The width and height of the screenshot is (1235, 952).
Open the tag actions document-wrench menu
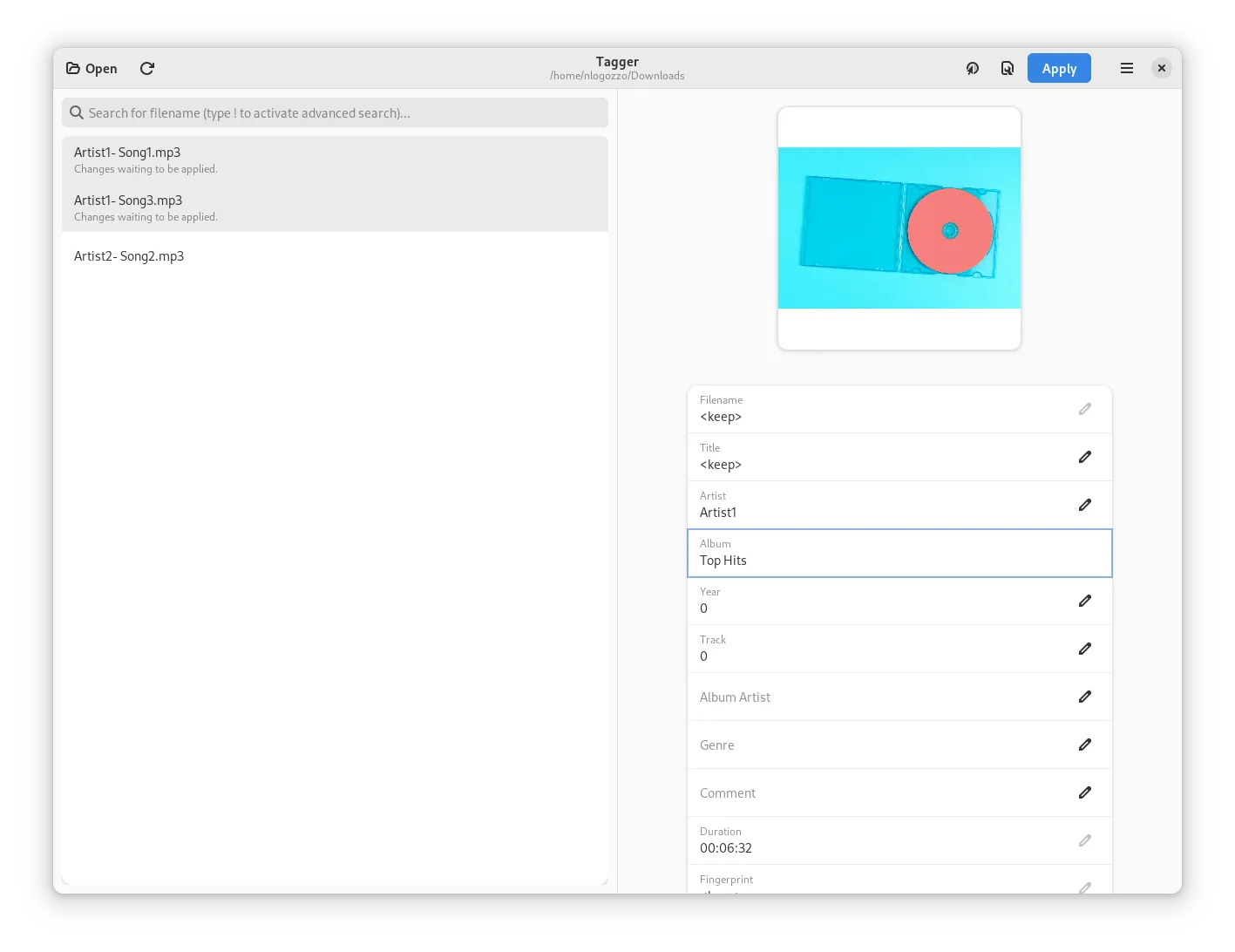tap(1008, 68)
